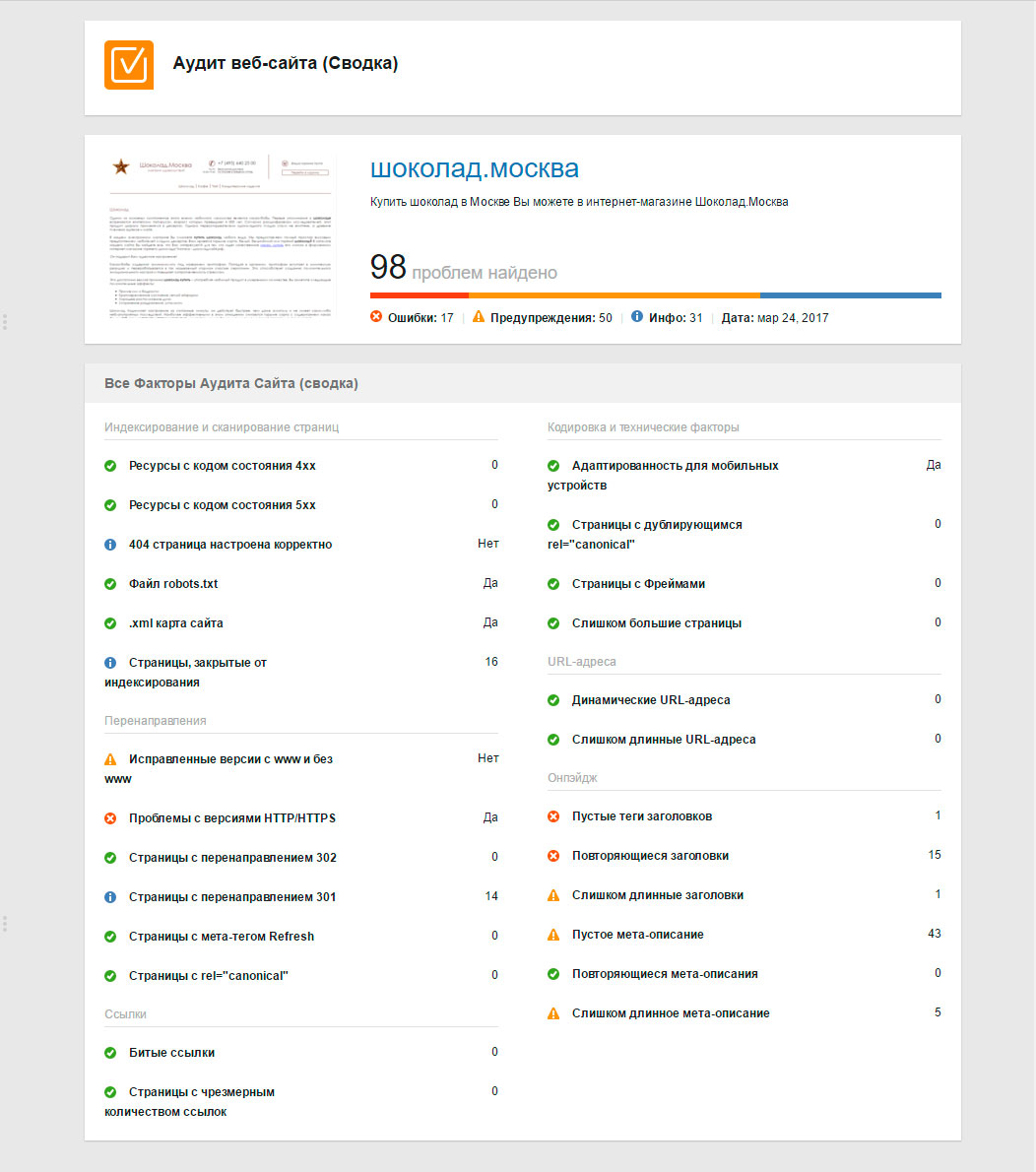Click green check next to .xml карта сайта
This screenshot has width=1036, height=1172.
(110, 623)
